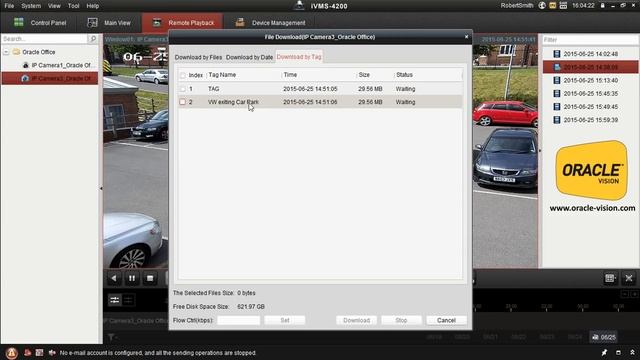The image size is (640, 360).
Task: Open the Control Panel tab
Action: pos(40,23)
